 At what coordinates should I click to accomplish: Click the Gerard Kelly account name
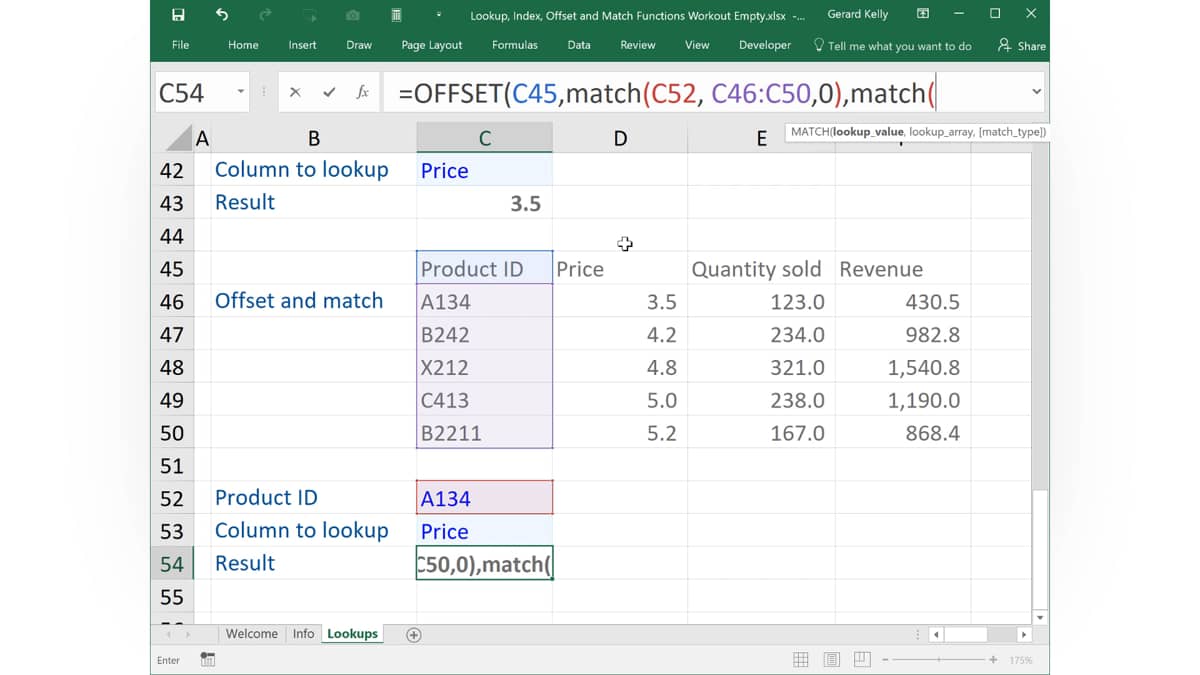tap(858, 14)
